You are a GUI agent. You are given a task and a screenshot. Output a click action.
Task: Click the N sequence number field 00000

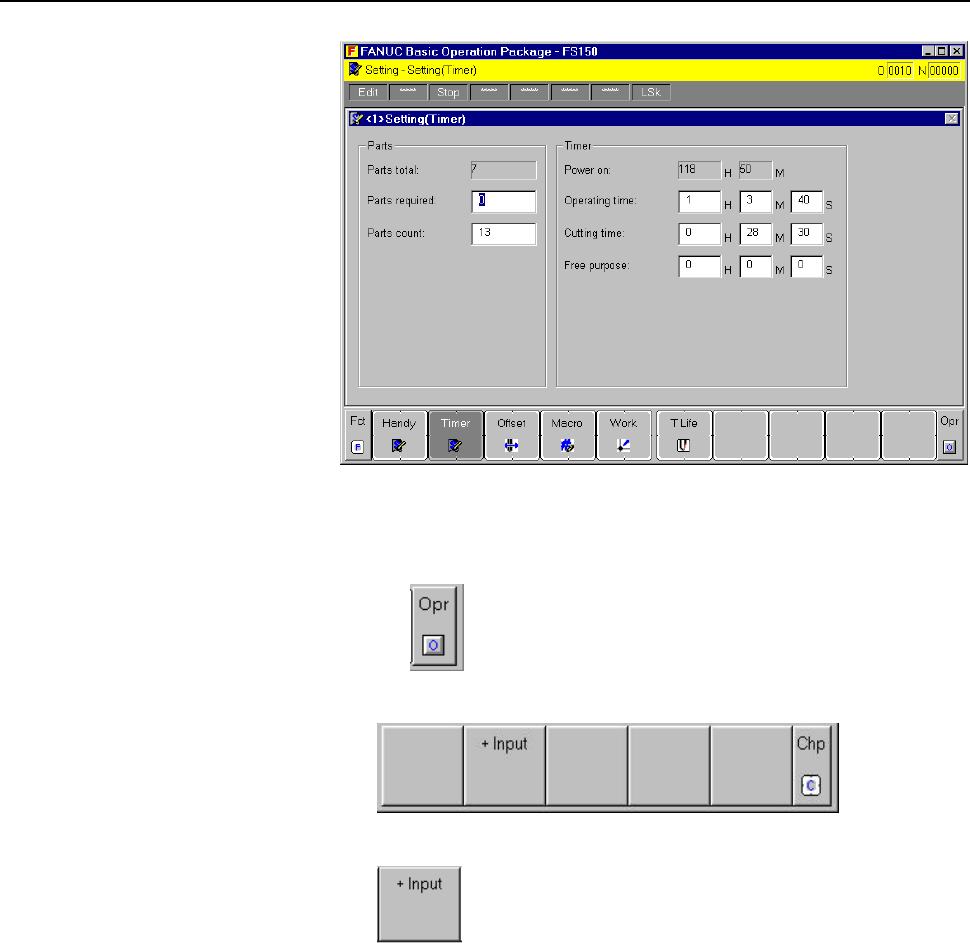pyautogui.click(x=944, y=71)
